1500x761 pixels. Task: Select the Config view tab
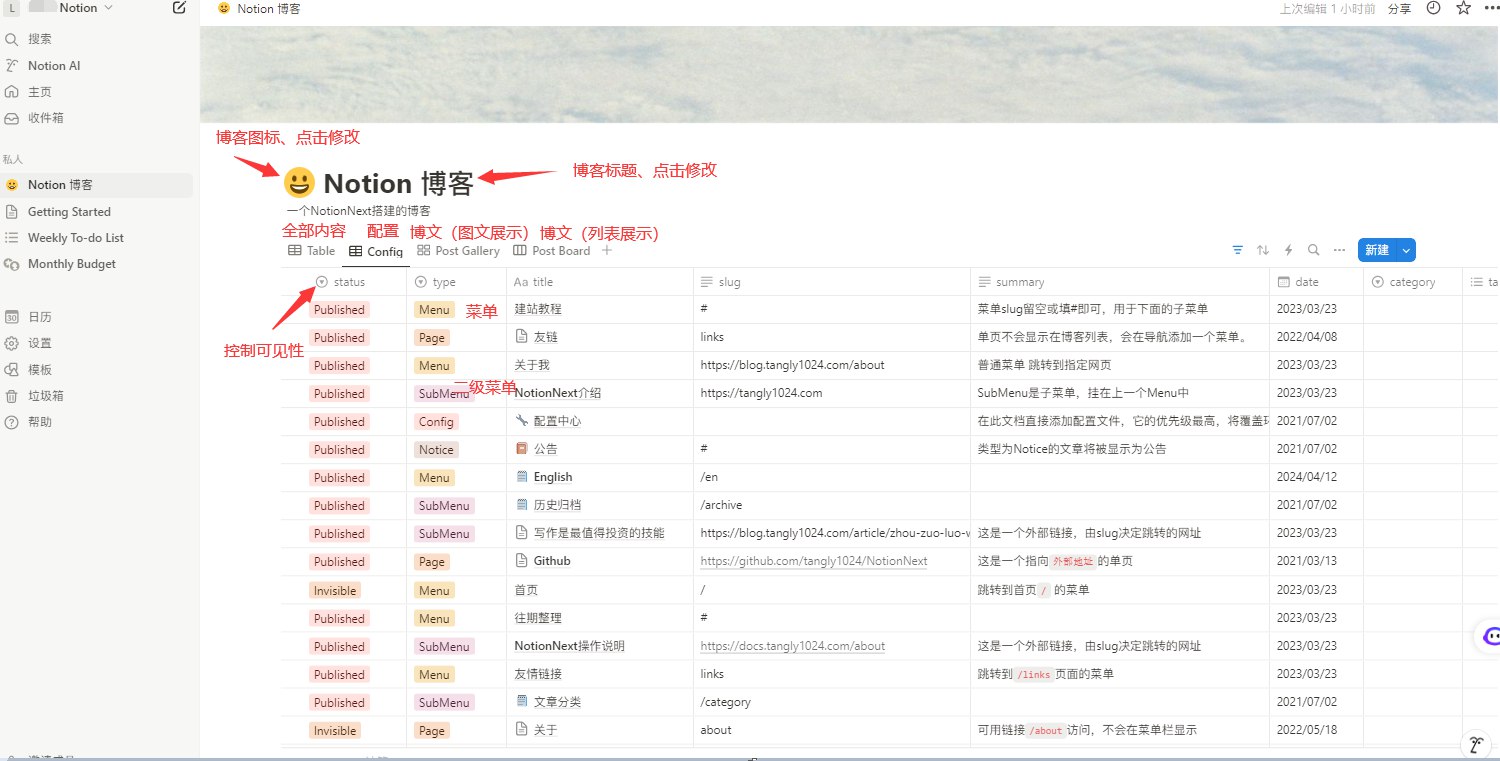point(376,251)
